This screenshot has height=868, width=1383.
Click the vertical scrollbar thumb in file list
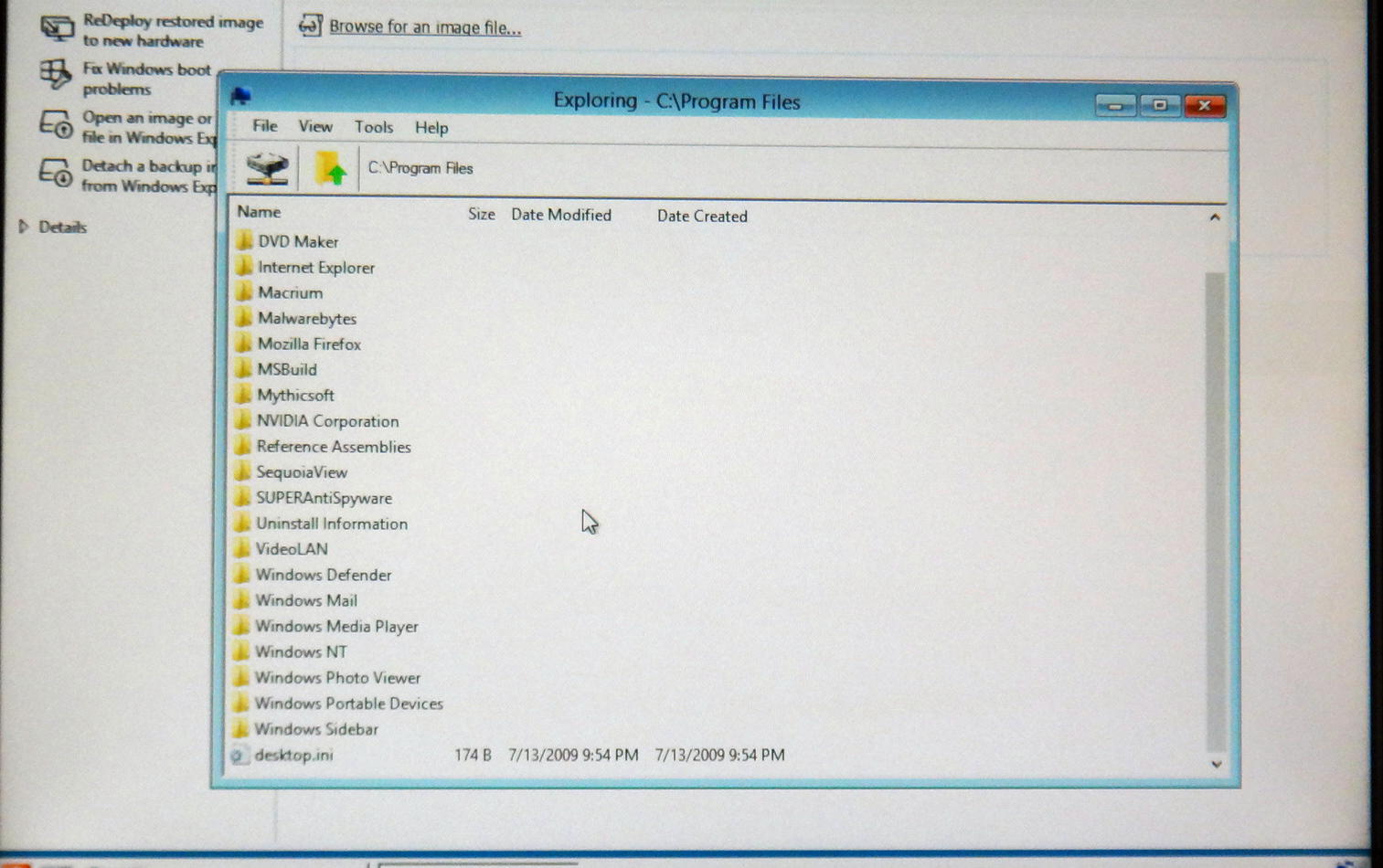1215,510
